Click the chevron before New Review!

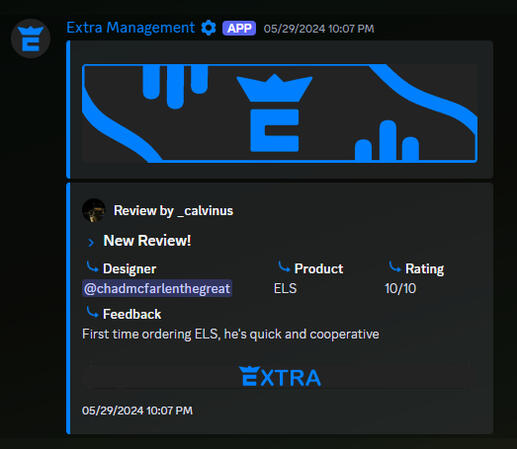(91, 242)
